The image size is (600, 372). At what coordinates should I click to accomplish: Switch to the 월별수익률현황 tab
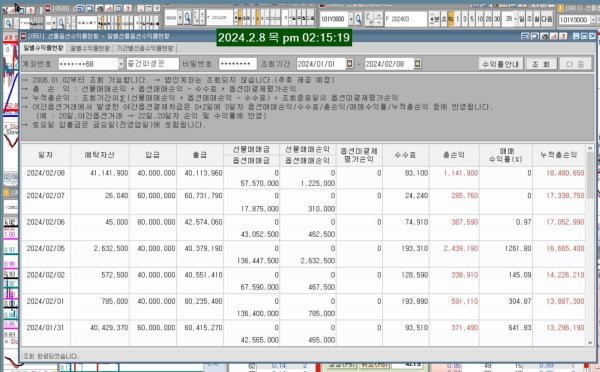pos(90,48)
